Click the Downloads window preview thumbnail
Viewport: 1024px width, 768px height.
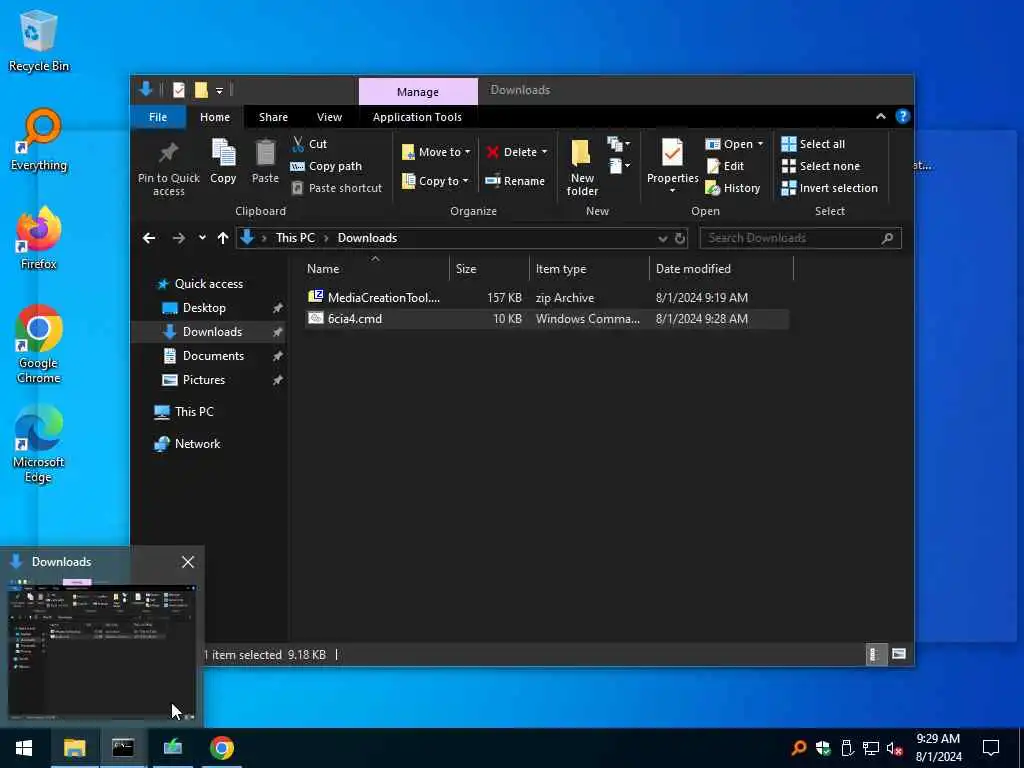pos(102,650)
